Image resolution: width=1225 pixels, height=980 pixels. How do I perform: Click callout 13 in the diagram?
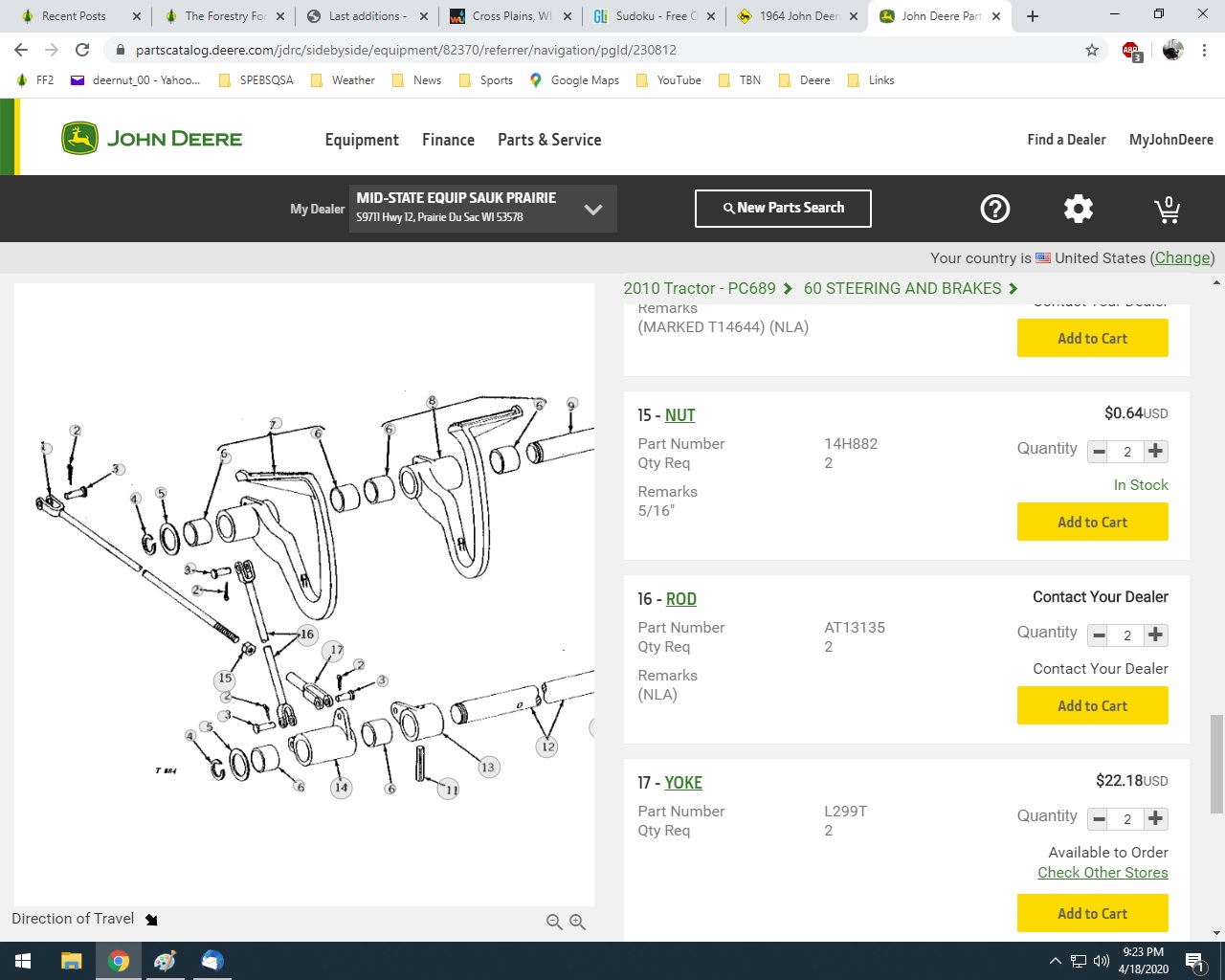pos(488,767)
